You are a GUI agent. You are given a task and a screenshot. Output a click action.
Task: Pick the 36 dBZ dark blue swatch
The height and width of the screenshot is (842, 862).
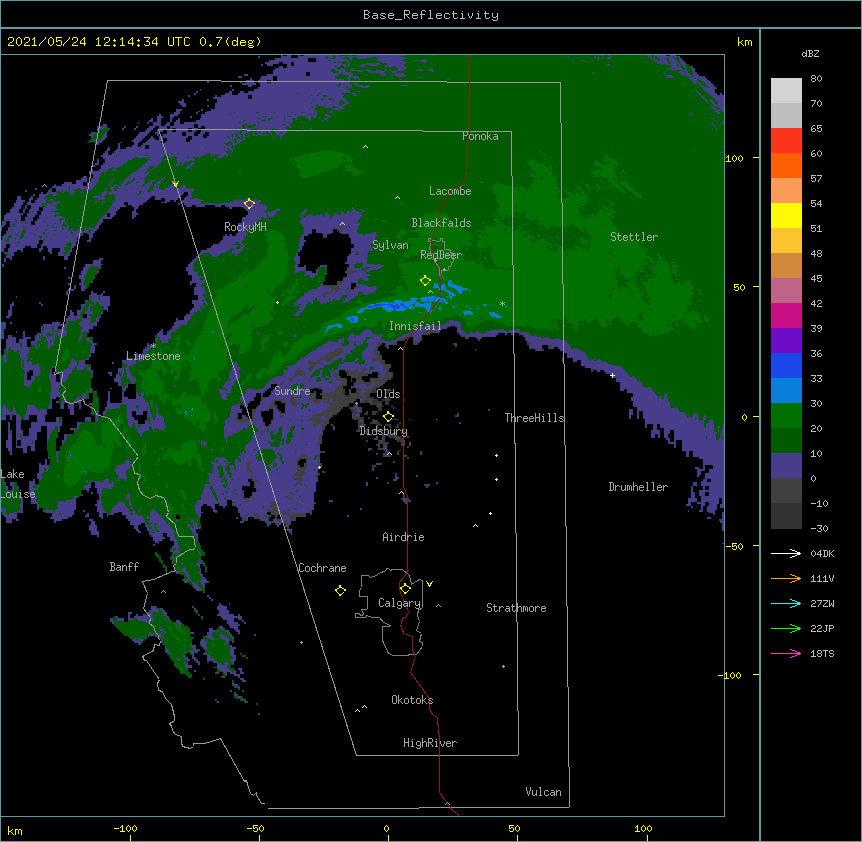[786, 365]
